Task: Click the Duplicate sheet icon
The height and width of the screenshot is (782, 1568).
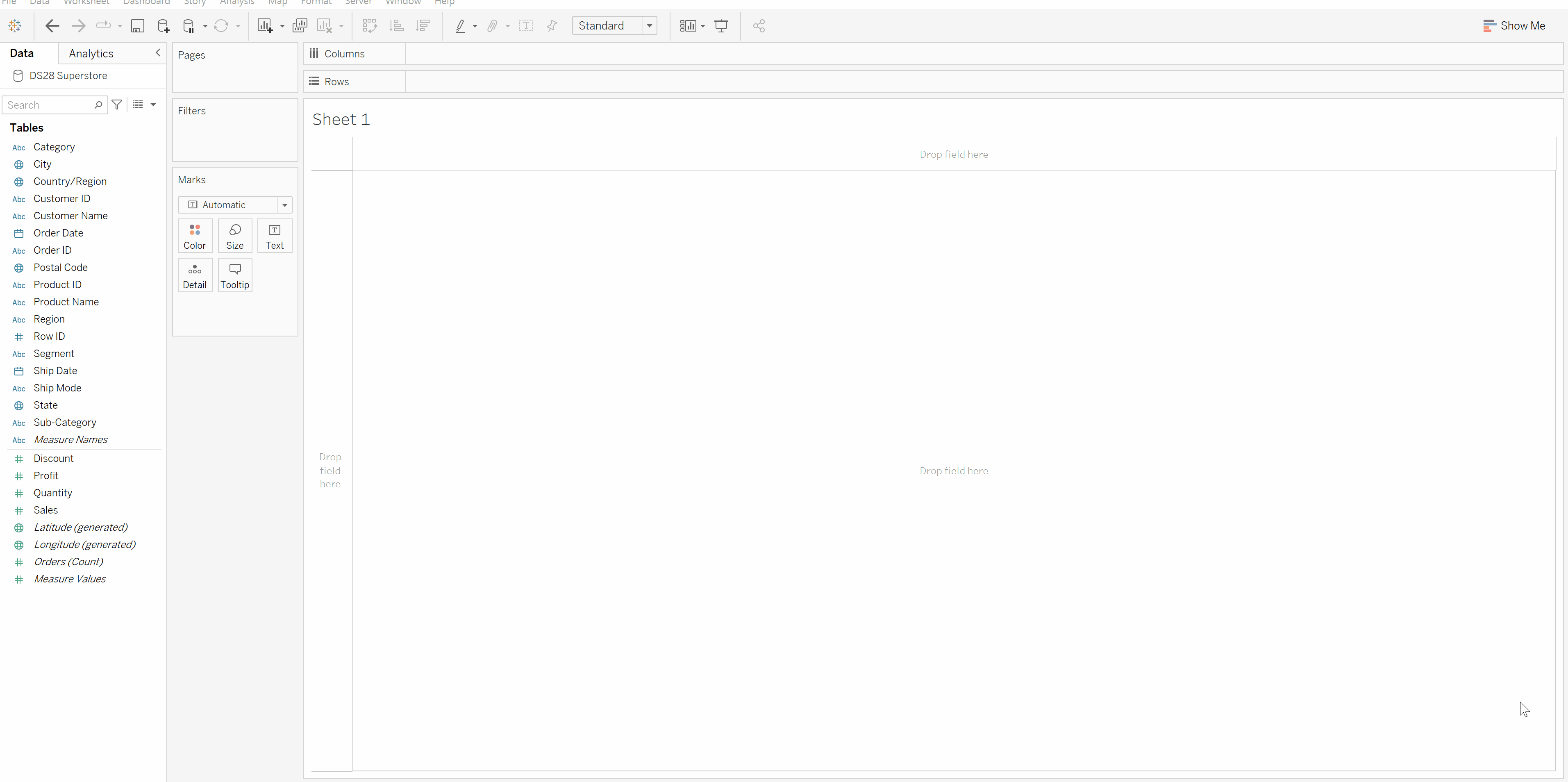Action: pyautogui.click(x=300, y=25)
